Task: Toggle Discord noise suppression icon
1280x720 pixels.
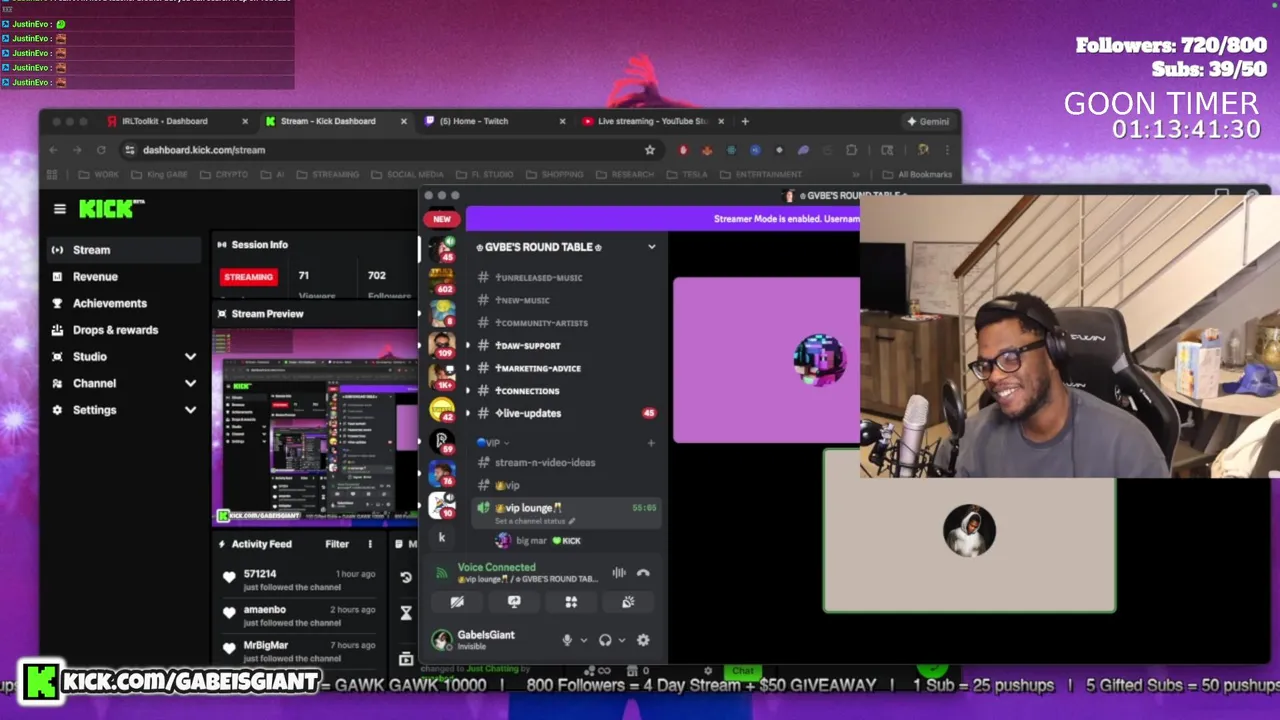Action: pyautogui.click(x=619, y=573)
